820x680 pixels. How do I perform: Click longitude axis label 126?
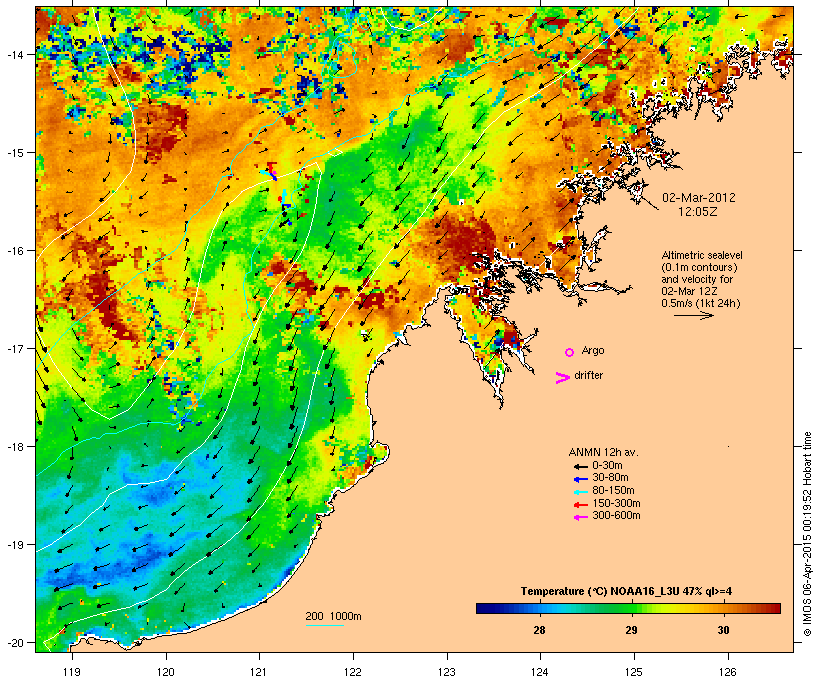tap(728, 672)
